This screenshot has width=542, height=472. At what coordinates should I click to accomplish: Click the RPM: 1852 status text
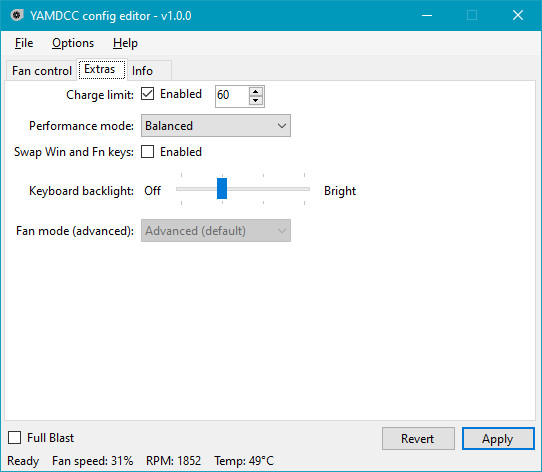[173, 461]
